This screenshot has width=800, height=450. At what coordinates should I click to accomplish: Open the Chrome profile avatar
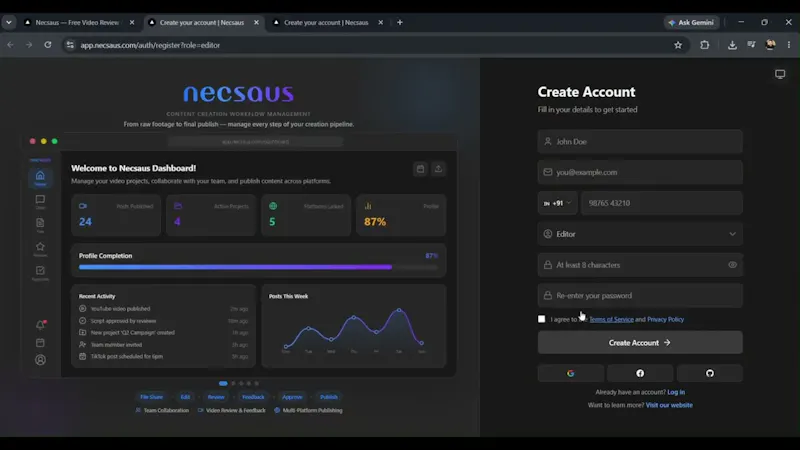pyautogui.click(x=770, y=45)
